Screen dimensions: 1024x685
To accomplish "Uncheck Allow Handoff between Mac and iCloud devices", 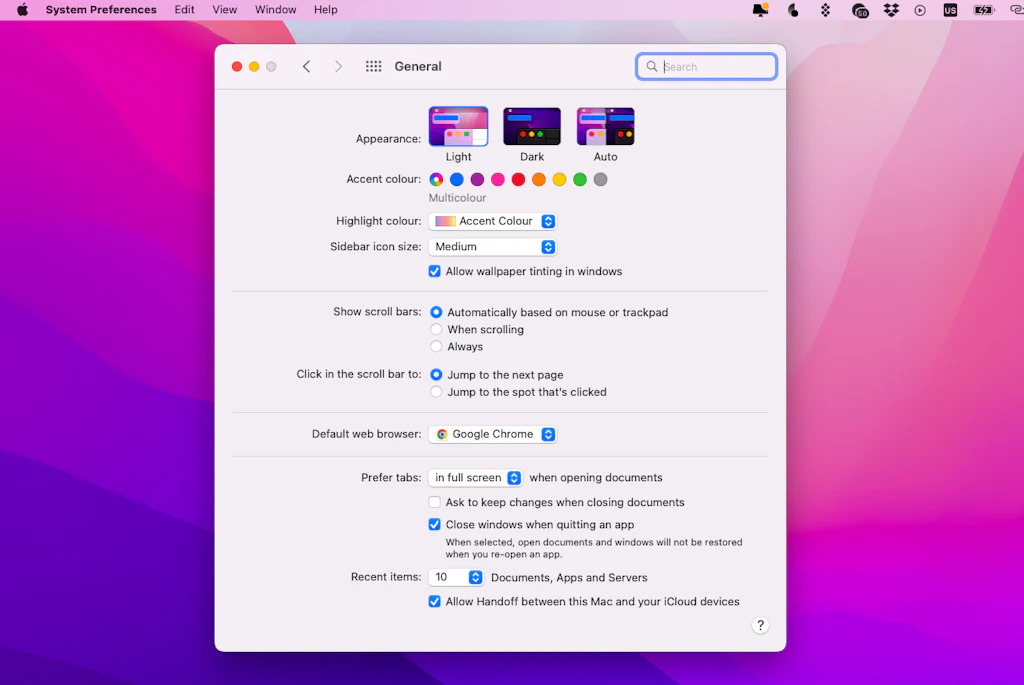I will [x=434, y=601].
